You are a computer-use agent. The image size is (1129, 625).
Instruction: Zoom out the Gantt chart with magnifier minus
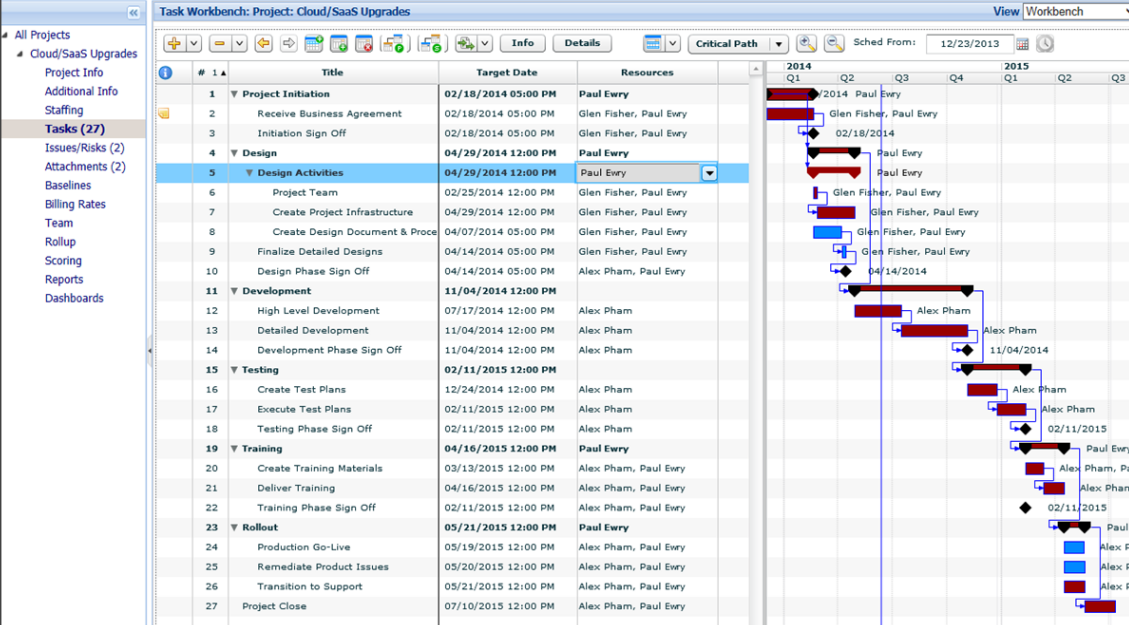[834, 43]
